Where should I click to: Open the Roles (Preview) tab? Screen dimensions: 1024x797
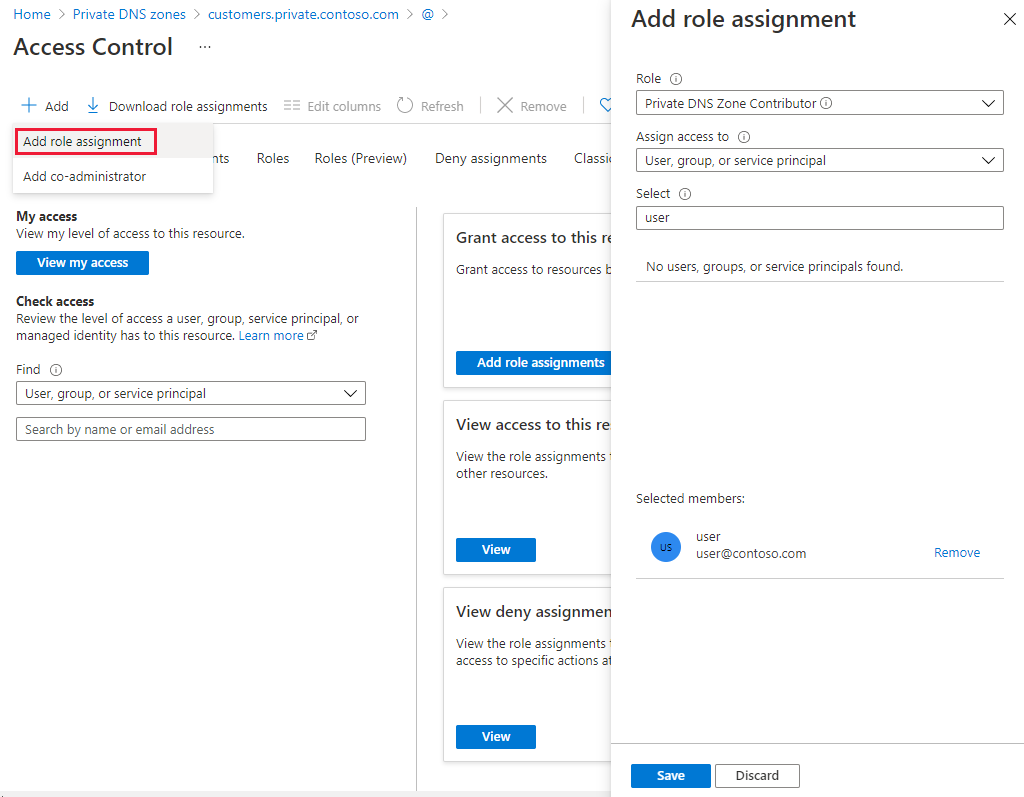pos(360,158)
